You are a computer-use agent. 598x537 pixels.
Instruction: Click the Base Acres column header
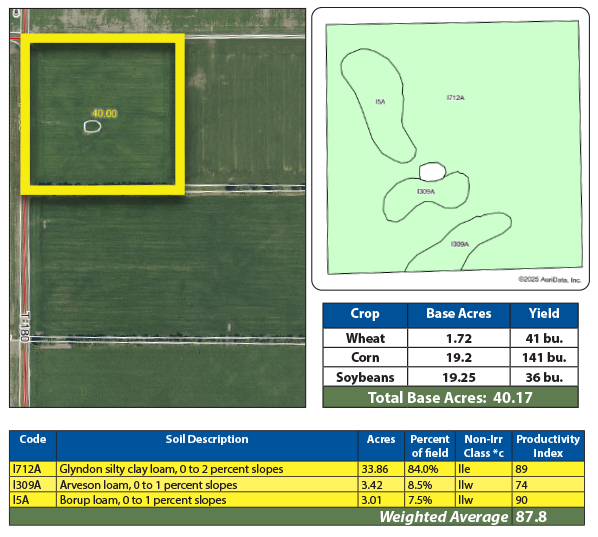coord(459,315)
